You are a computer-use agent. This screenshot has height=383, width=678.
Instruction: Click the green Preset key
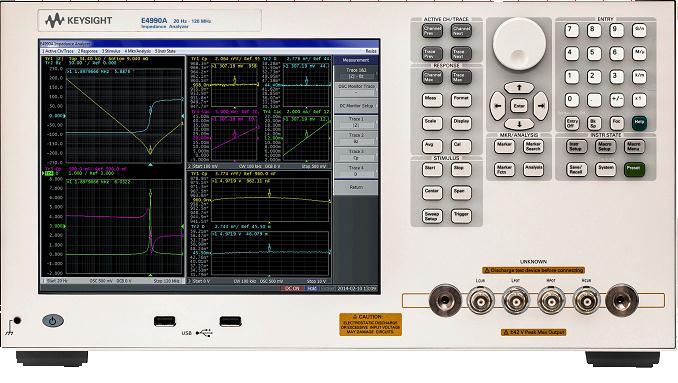point(634,169)
